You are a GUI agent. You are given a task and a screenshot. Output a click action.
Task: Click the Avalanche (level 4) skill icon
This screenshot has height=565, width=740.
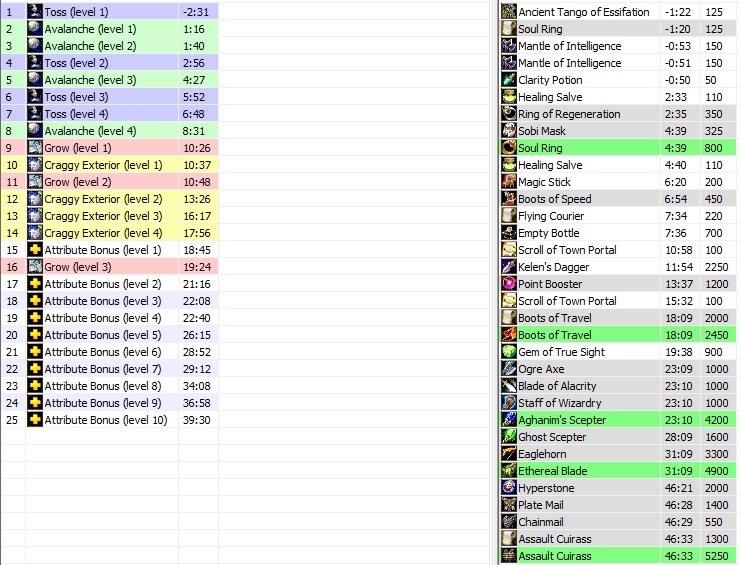(35, 130)
